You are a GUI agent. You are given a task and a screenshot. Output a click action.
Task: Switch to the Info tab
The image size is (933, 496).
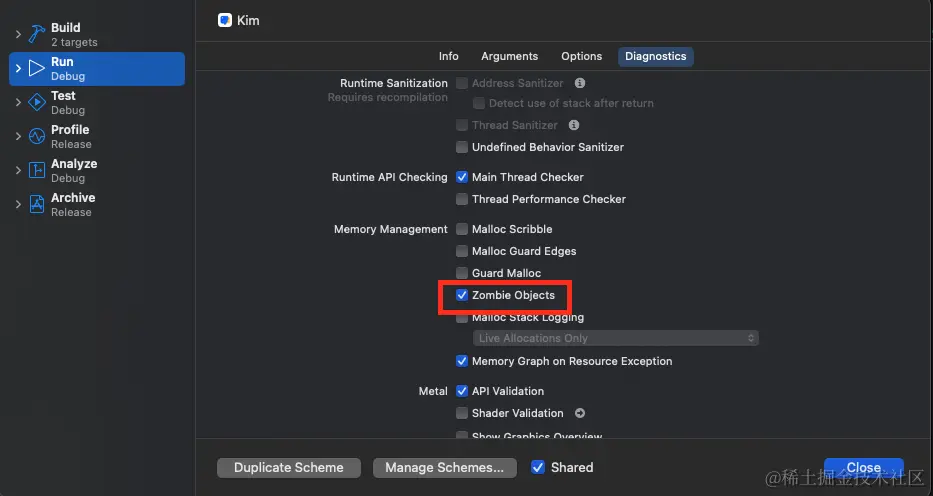[449, 56]
